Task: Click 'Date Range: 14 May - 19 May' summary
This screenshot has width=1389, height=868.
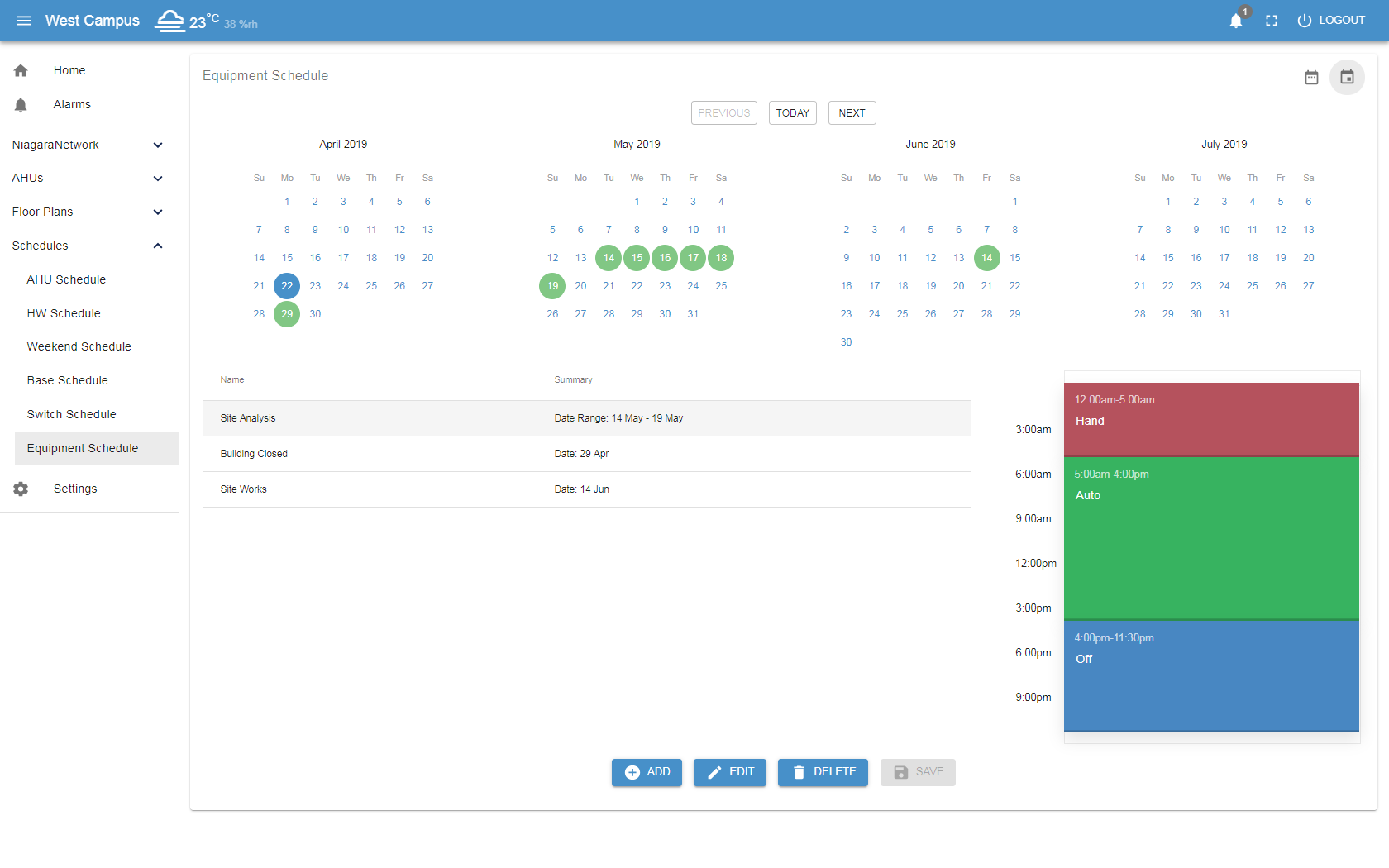Action: (618, 418)
